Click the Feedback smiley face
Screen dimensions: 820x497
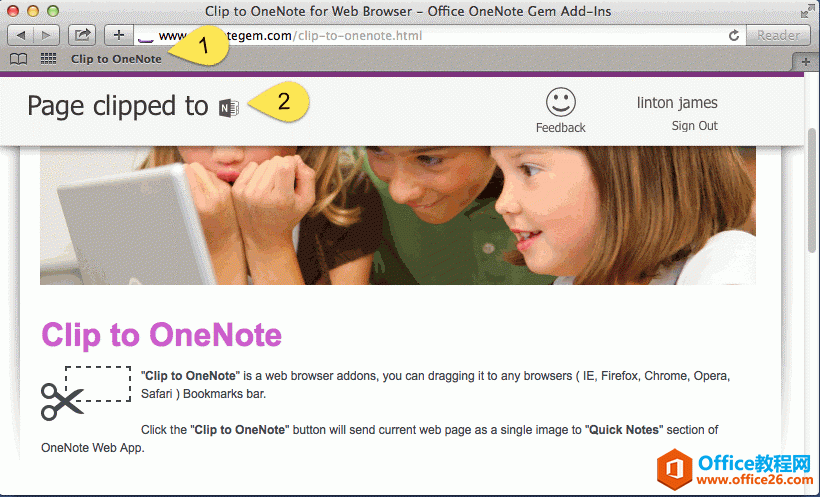coord(561,102)
